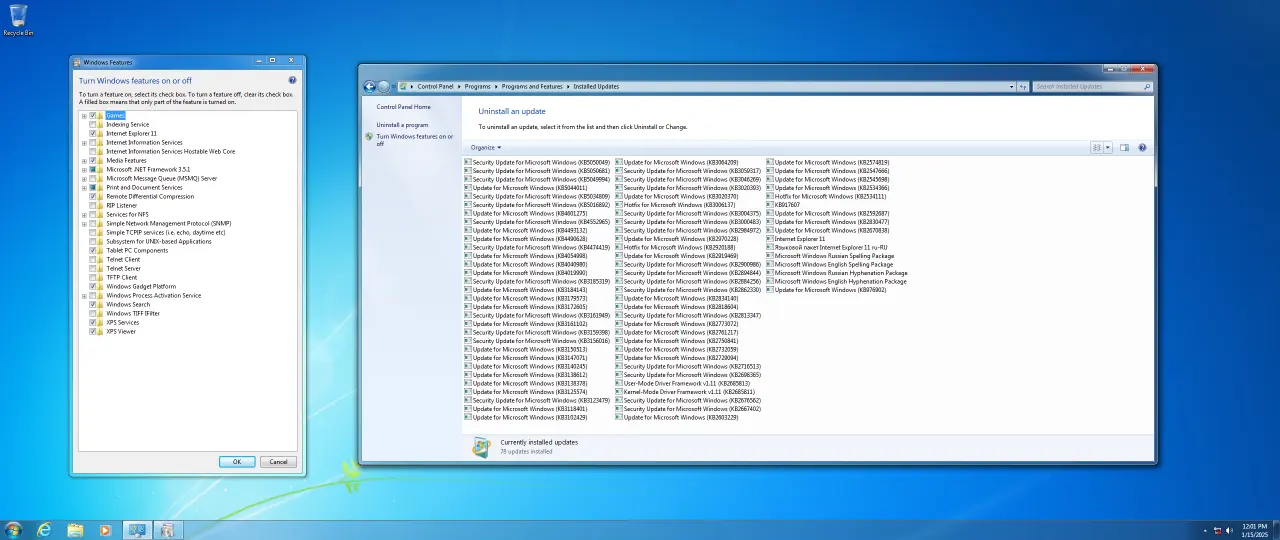This screenshot has width=1280, height=540.
Task: Toggle the Telnet Client checkbox
Action: click(x=93, y=259)
